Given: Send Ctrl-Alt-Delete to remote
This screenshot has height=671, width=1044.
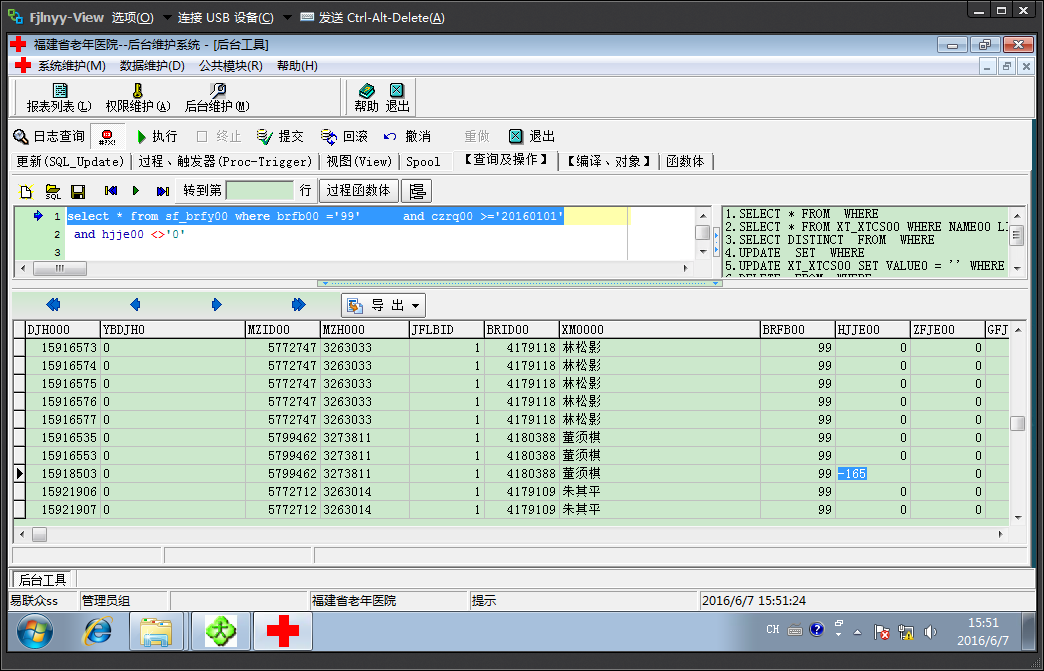Looking at the screenshot, I should pyautogui.click(x=373, y=18).
